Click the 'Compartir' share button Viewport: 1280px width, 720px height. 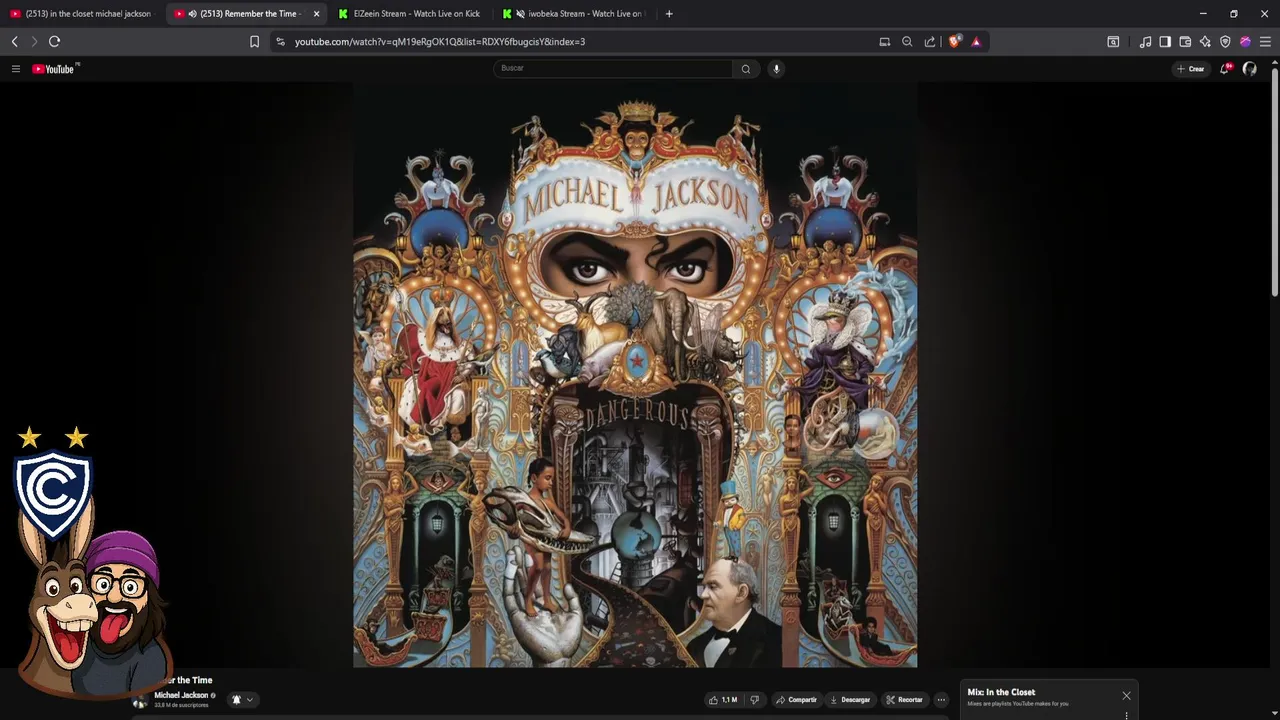797,700
